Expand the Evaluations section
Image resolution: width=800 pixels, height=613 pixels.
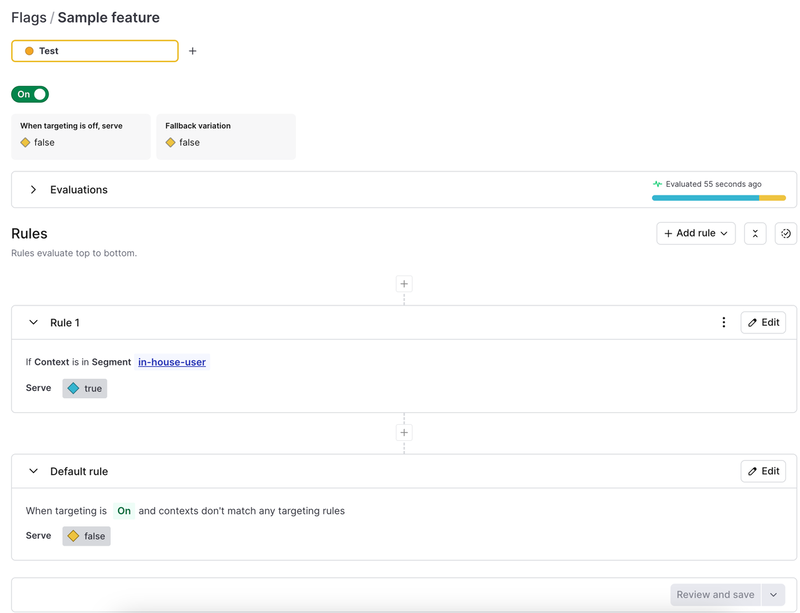click(33, 189)
